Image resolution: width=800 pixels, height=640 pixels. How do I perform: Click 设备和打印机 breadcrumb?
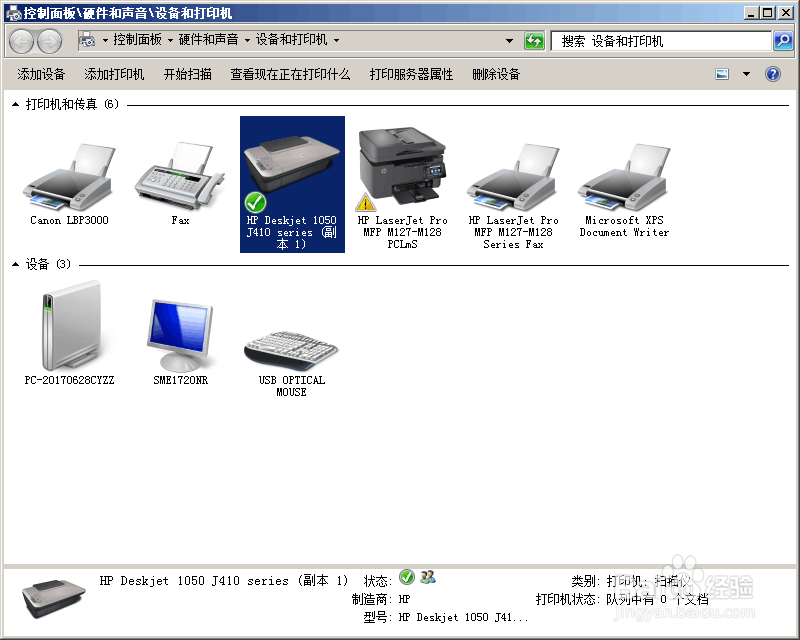pyautogui.click(x=291, y=40)
